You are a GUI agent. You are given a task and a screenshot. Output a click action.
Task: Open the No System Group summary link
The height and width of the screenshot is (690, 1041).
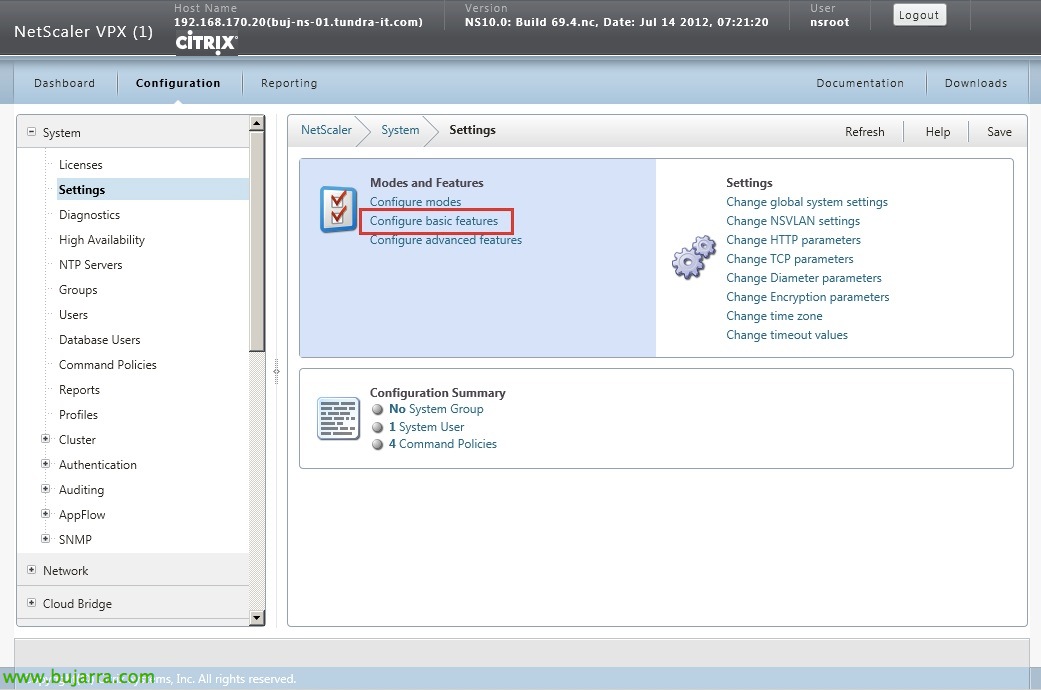(436, 409)
